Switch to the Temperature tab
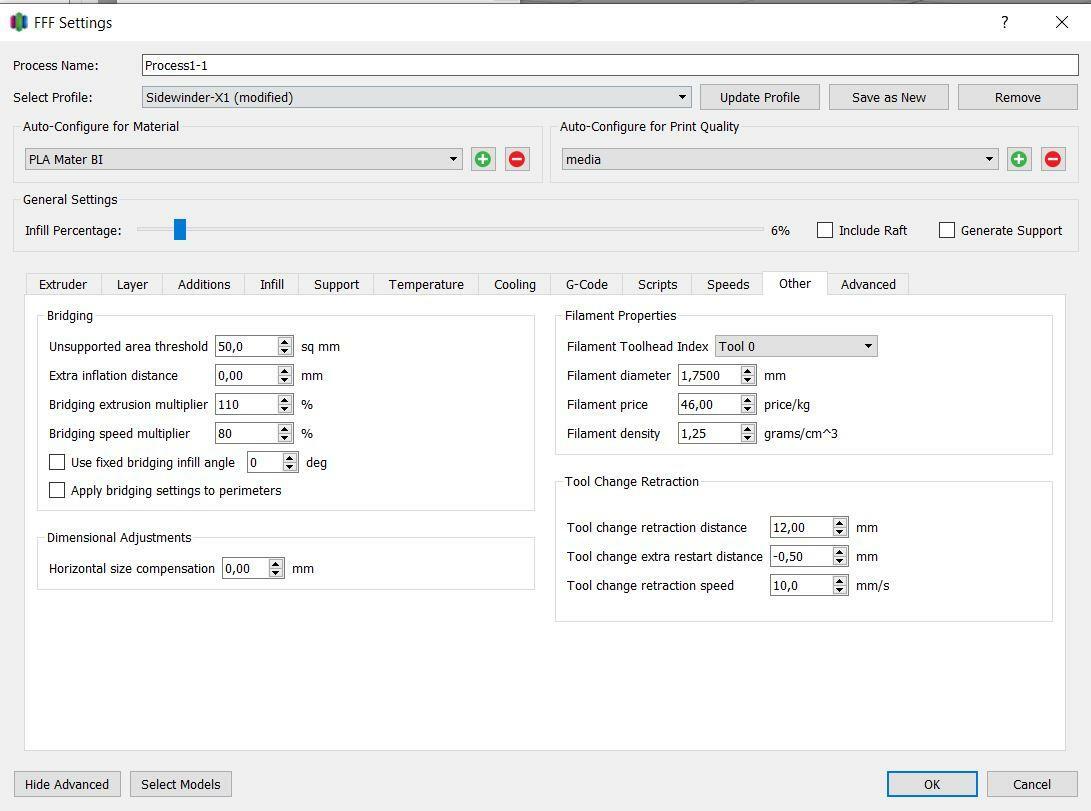Image resolution: width=1091 pixels, height=811 pixels. (x=426, y=284)
